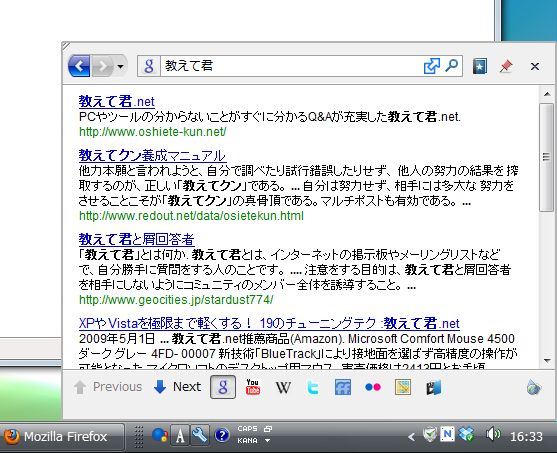Click the language bar dotted grip handle
557x453 pixels.
click(x=139, y=436)
